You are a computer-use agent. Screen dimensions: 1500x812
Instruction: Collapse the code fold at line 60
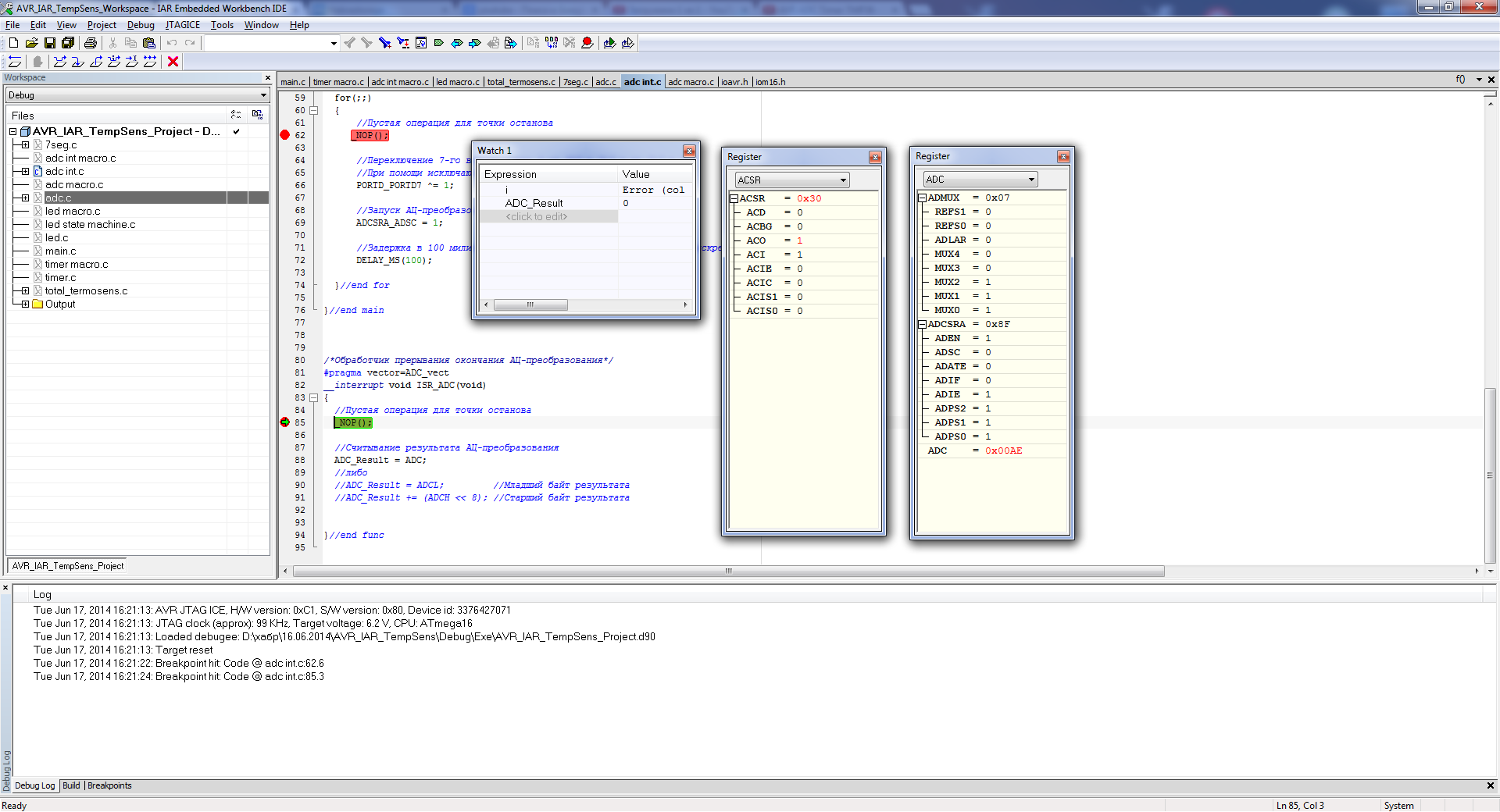[x=313, y=110]
